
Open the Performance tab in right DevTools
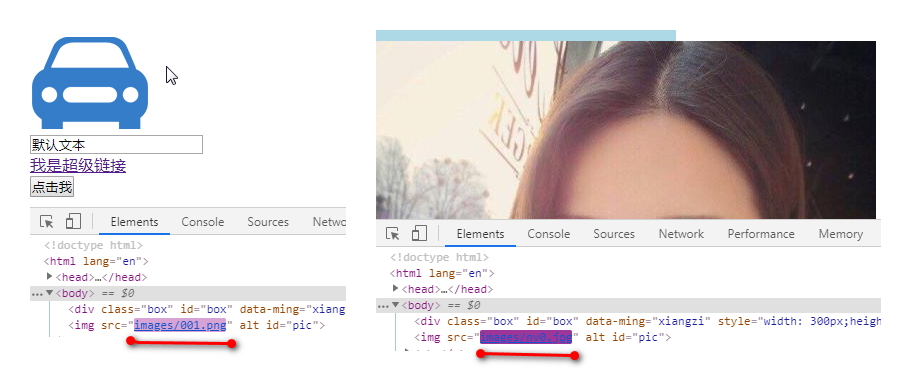coord(761,234)
